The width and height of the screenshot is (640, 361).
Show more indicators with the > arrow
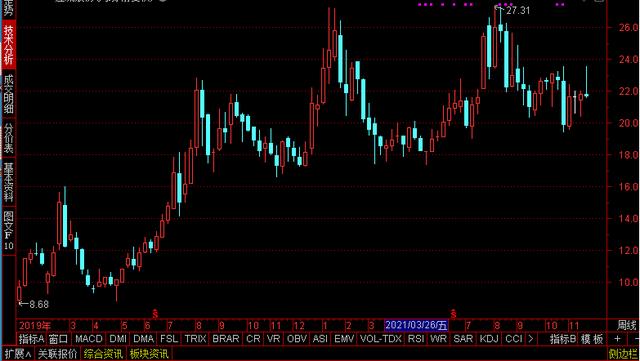click(x=530, y=339)
